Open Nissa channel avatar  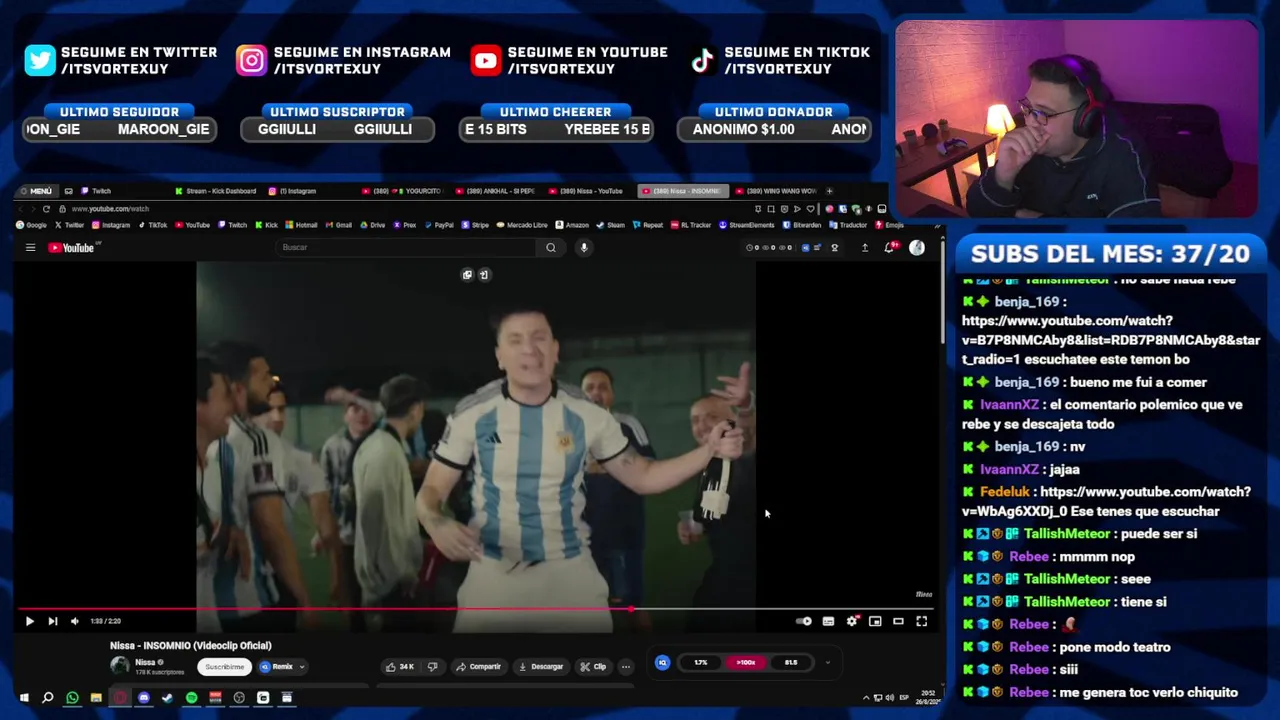120,665
